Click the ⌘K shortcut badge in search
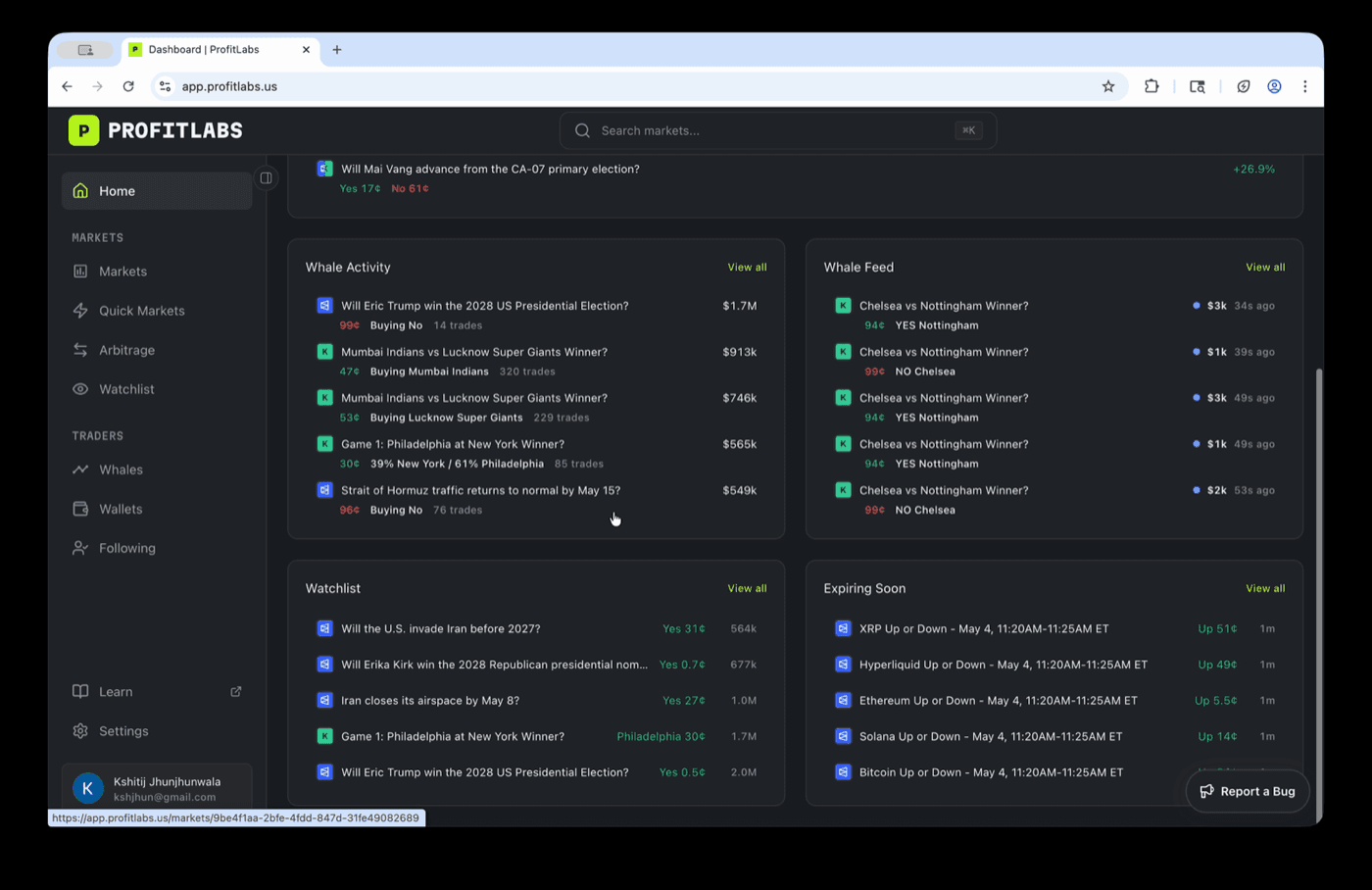The width and height of the screenshot is (1372, 890). 968,130
